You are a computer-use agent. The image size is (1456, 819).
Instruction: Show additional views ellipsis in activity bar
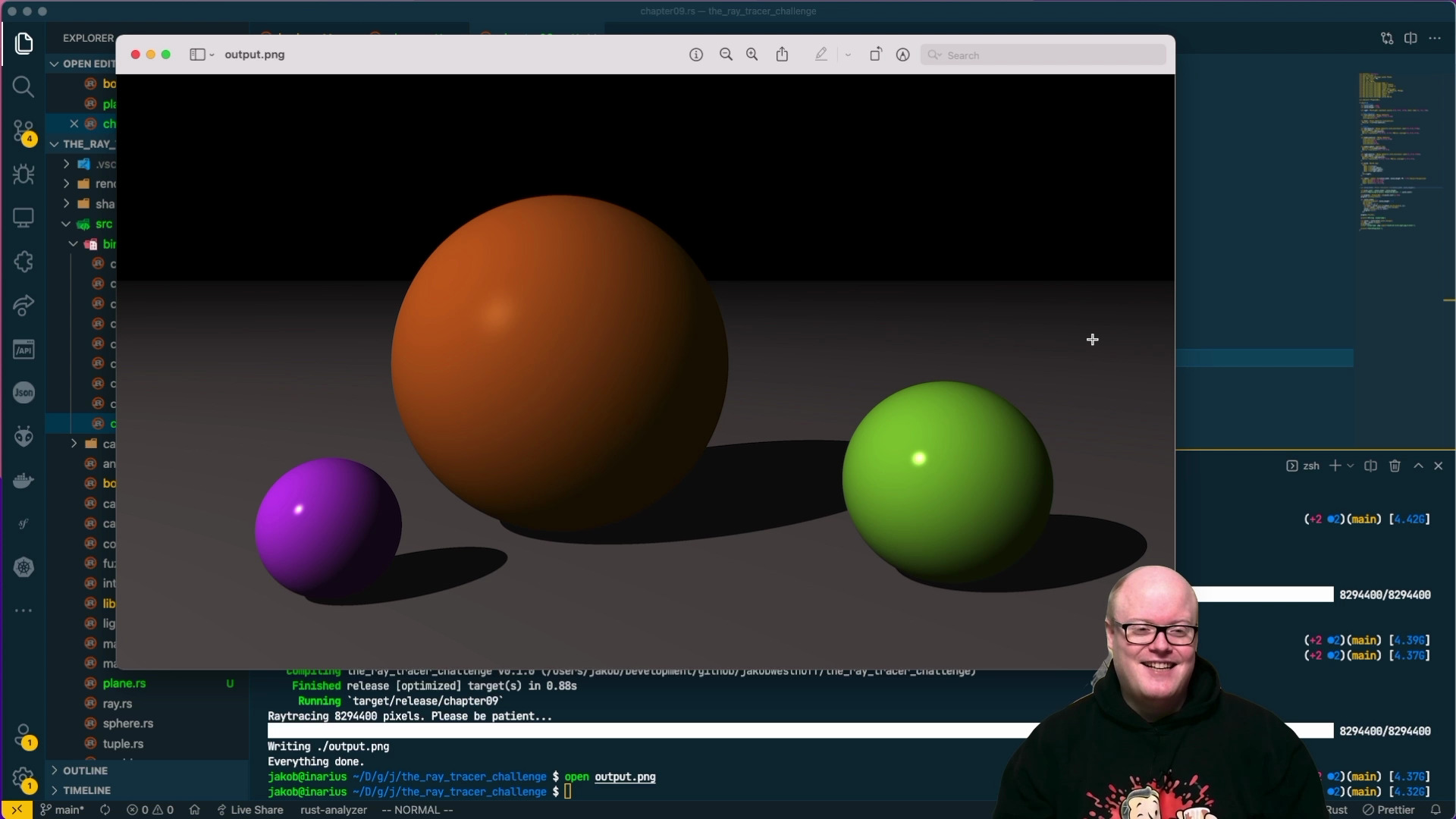pyautogui.click(x=24, y=610)
